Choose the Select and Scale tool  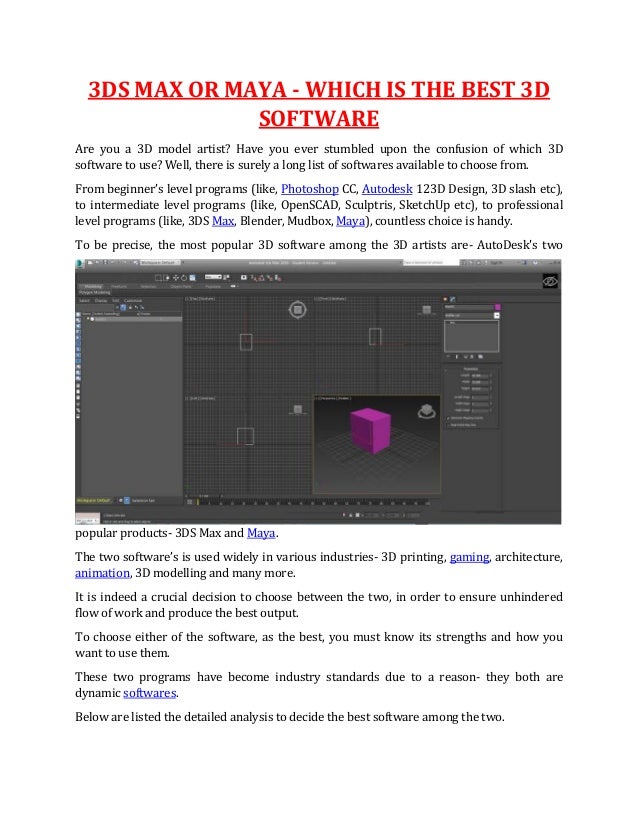click(192, 278)
